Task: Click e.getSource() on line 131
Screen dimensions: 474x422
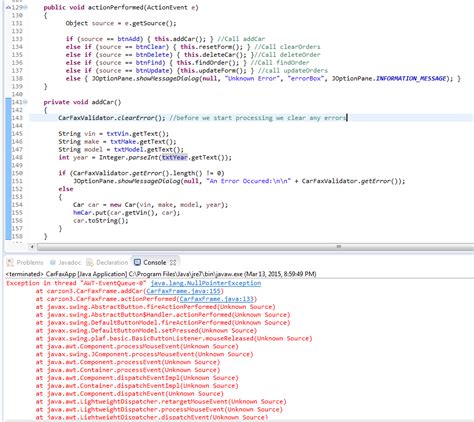Action: point(150,23)
